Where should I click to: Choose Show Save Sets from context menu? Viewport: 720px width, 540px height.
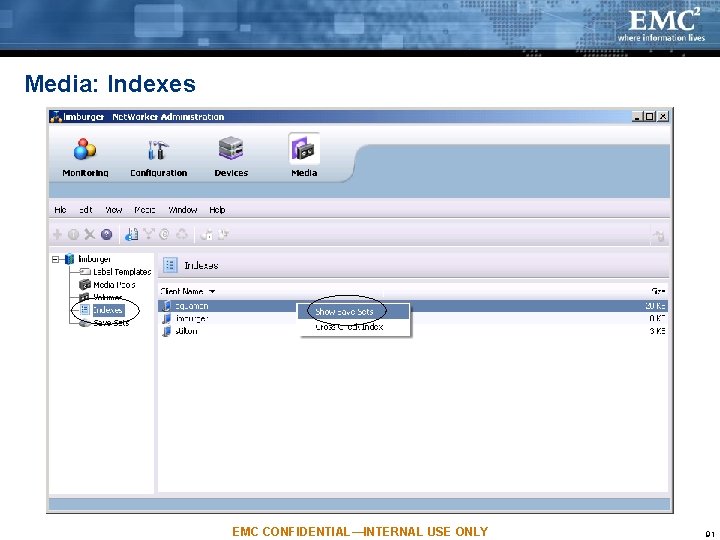click(x=354, y=312)
